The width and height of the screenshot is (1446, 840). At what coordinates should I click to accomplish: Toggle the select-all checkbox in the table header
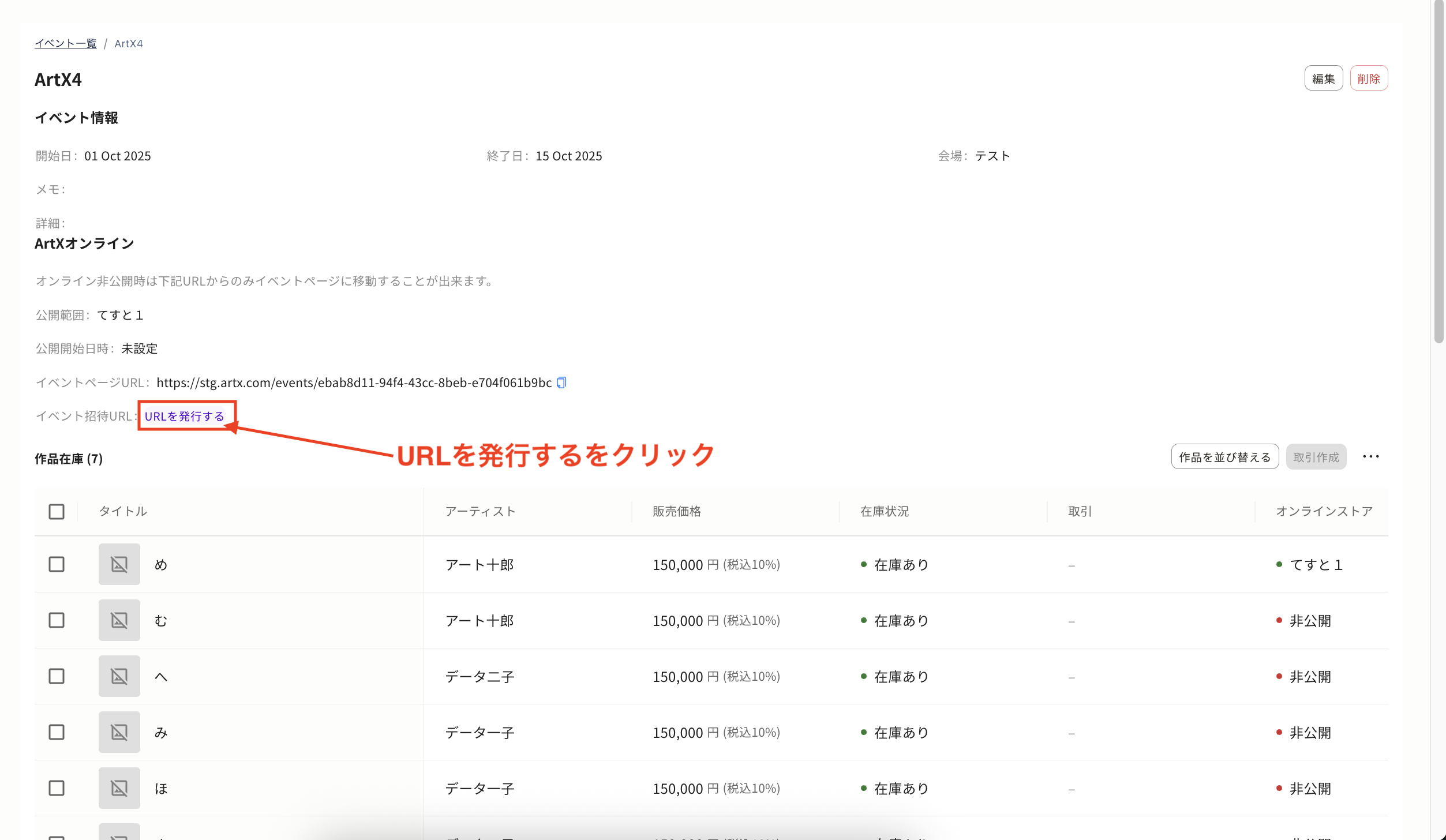coord(56,511)
